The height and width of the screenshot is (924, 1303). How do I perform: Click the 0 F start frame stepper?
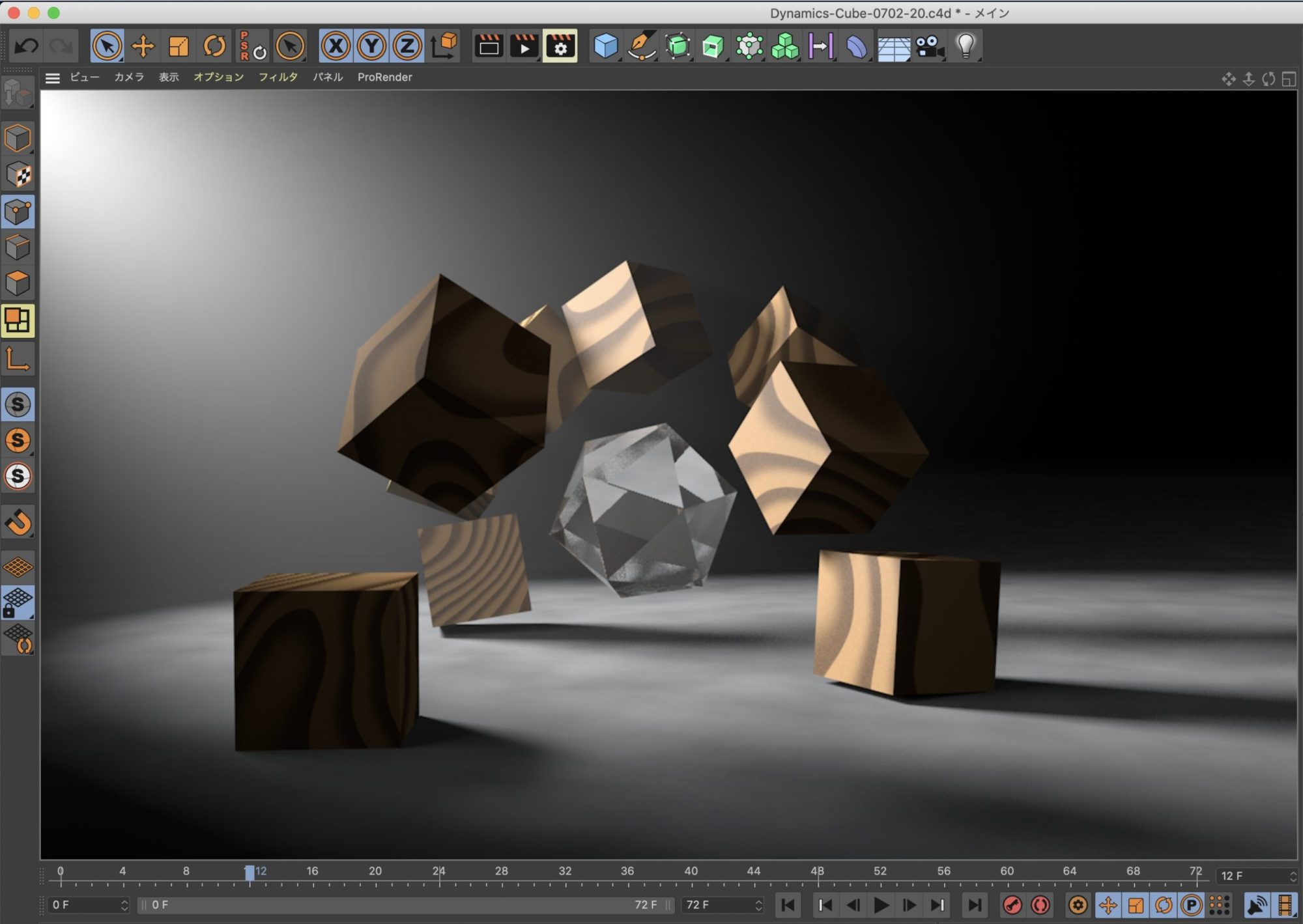pos(124,904)
